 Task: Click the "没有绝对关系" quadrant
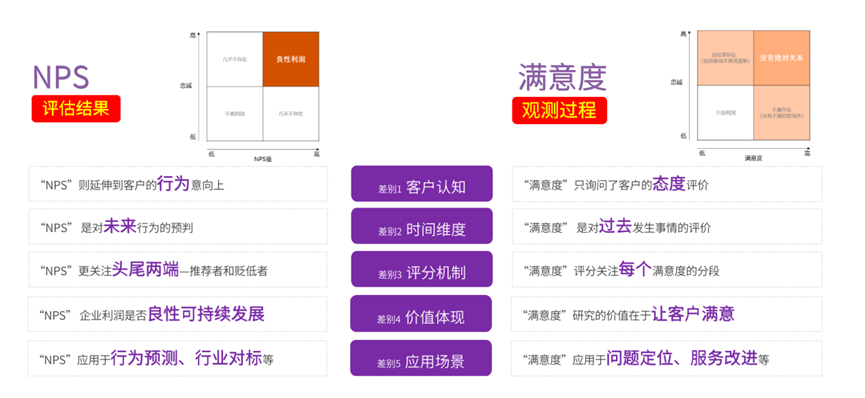(x=781, y=57)
